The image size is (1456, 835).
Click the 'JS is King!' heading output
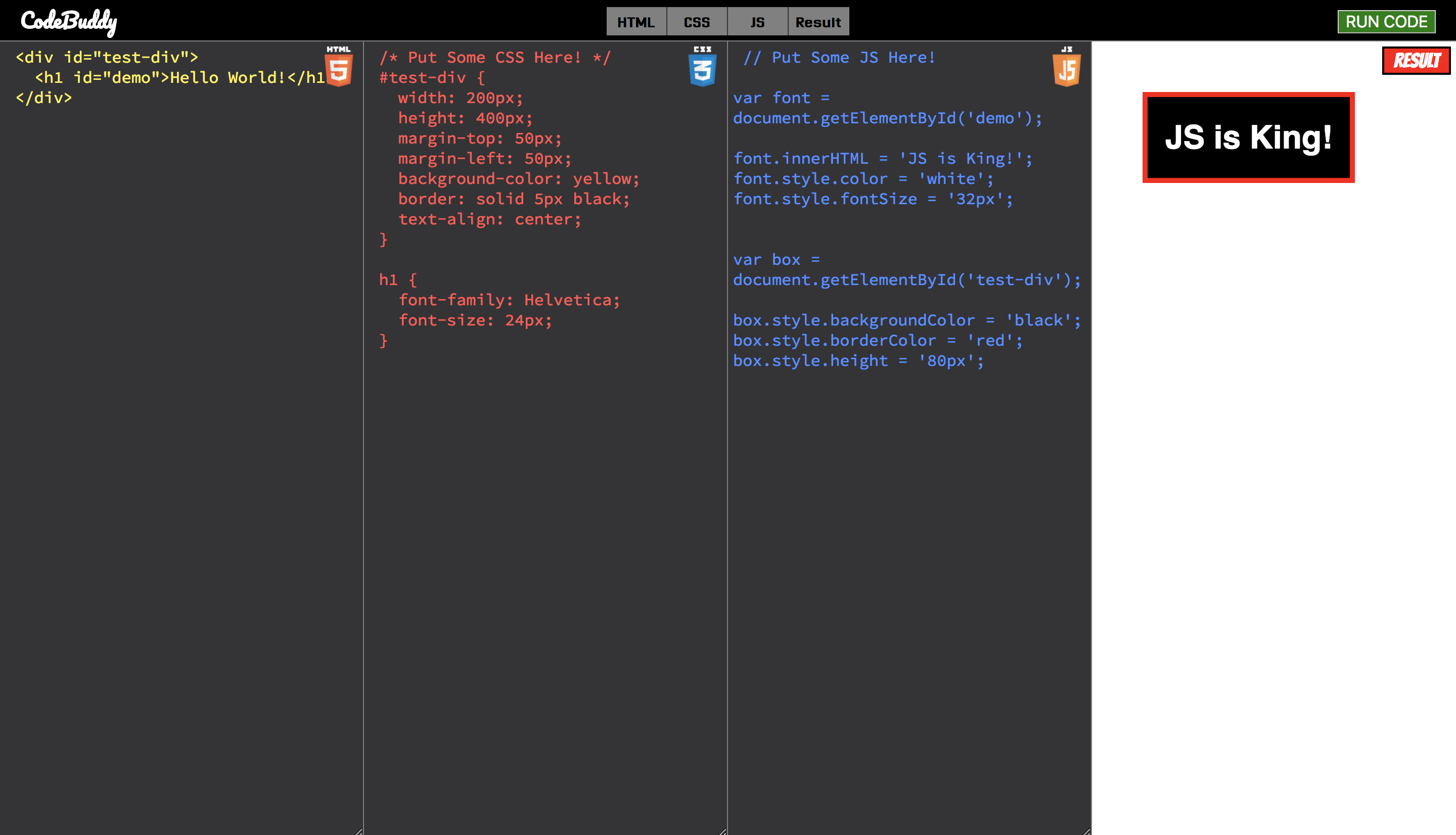click(1248, 137)
